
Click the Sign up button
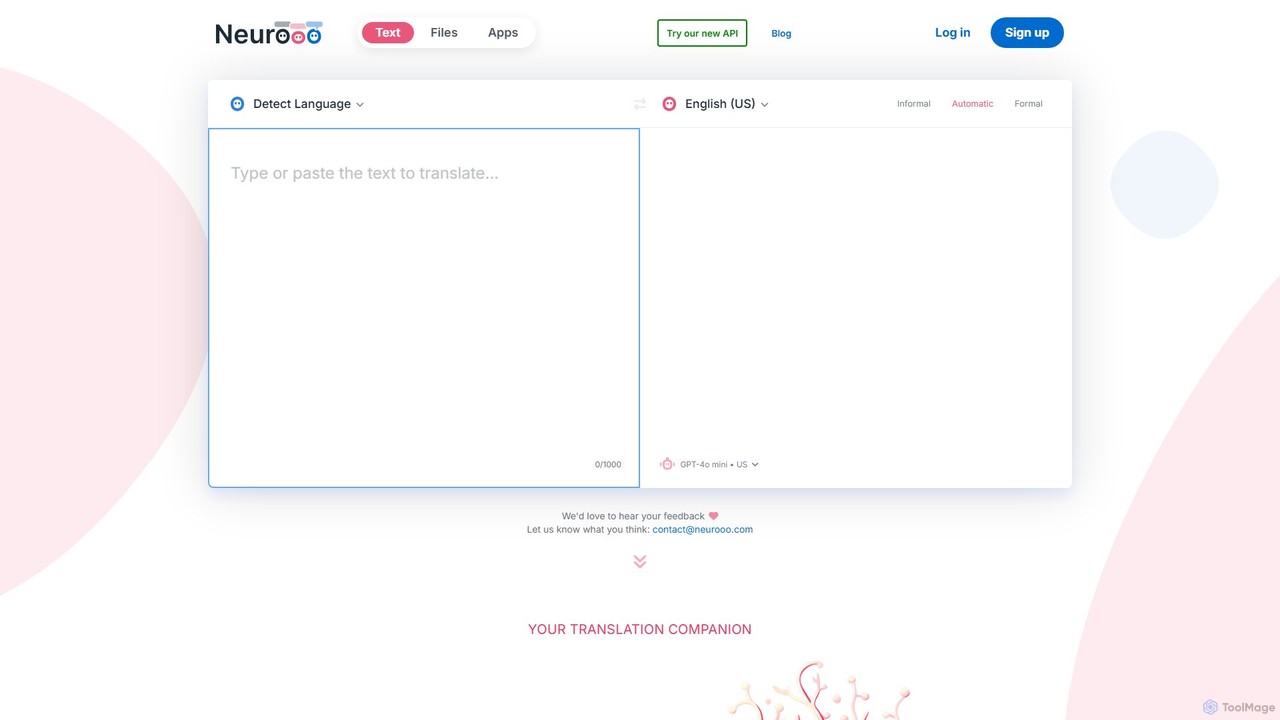click(x=1027, y=33)
